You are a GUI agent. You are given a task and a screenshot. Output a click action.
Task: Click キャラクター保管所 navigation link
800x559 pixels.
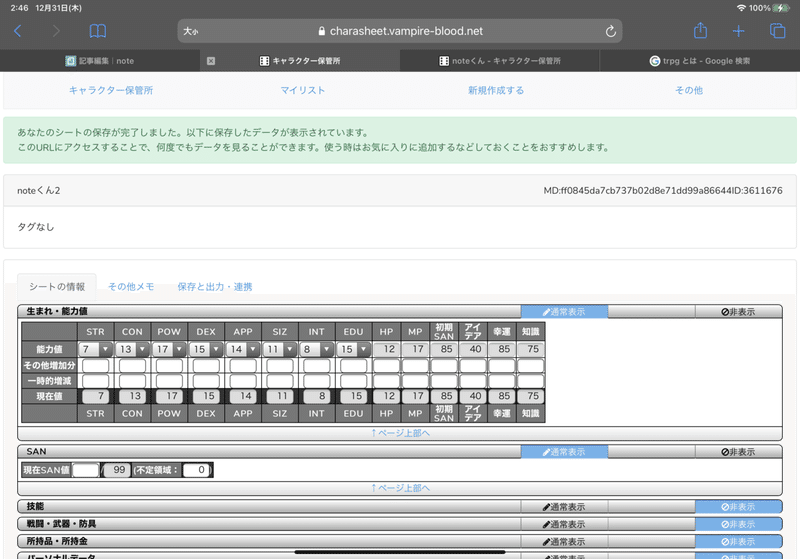(111, 90)
